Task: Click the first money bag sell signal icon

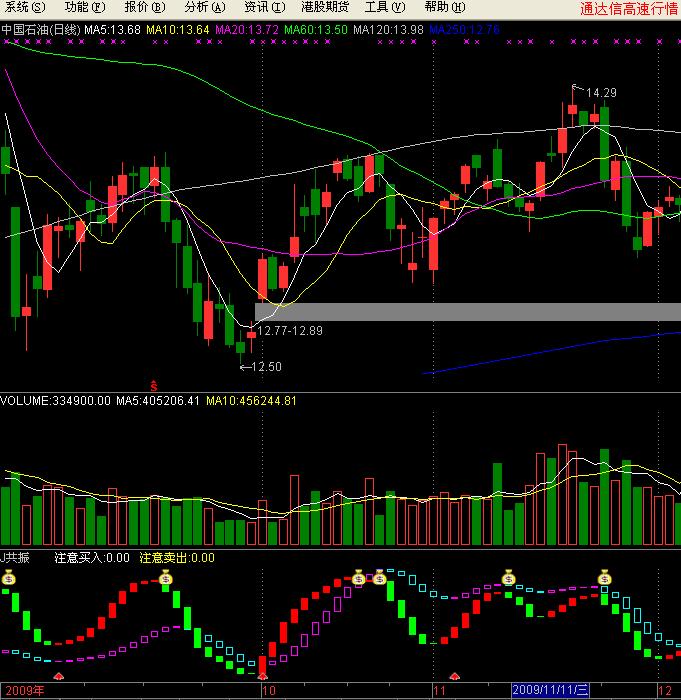Action: [8, 578]
